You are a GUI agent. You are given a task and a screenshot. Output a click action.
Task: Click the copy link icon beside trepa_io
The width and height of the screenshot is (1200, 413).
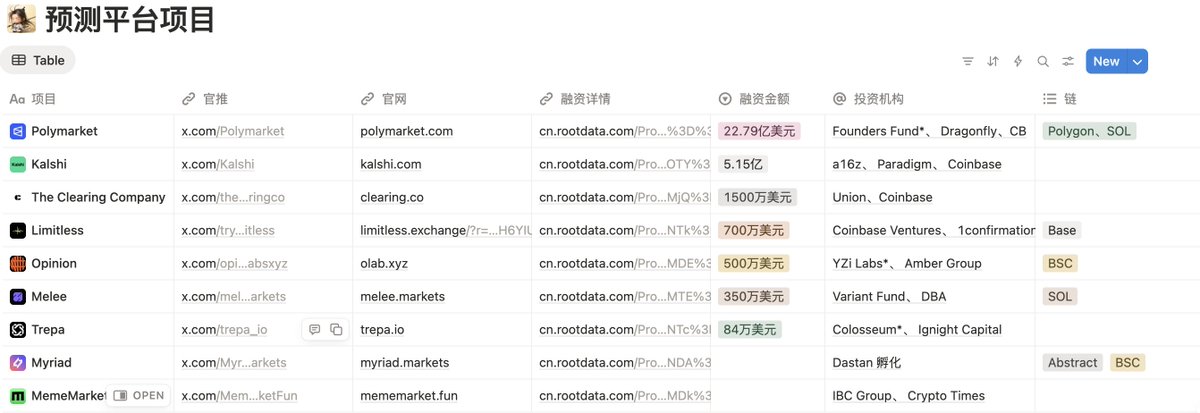coord(336,330)
